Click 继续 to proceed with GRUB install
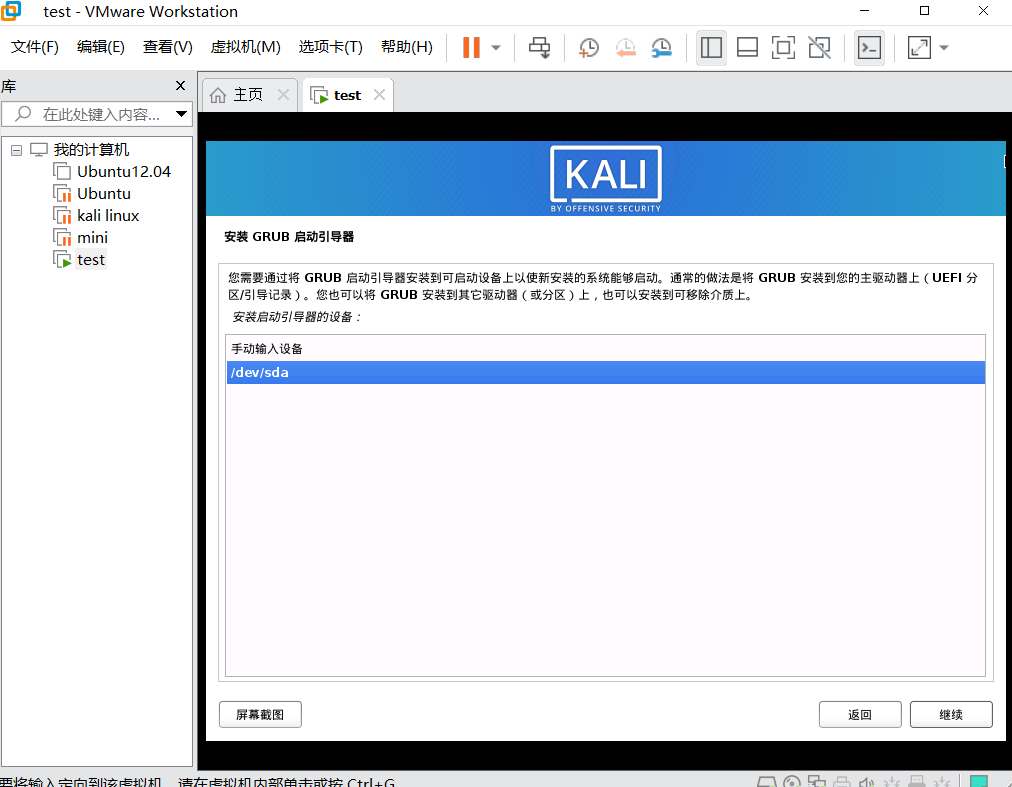The height and width of the screenshot is (787, 1012). tap(950, 714)
